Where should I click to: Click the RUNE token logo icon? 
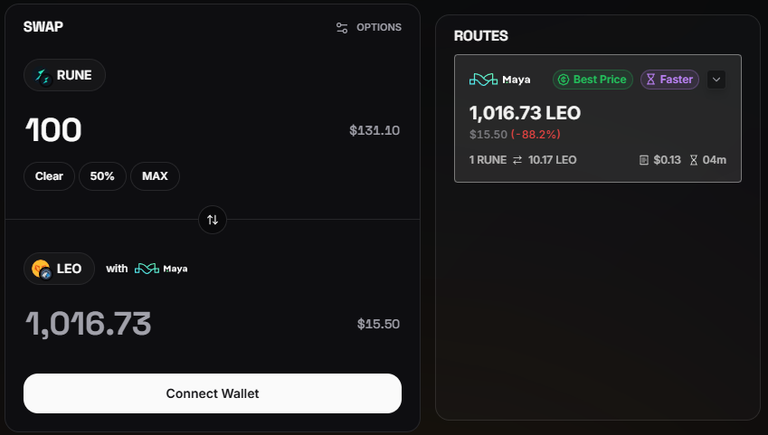[42, 75]
